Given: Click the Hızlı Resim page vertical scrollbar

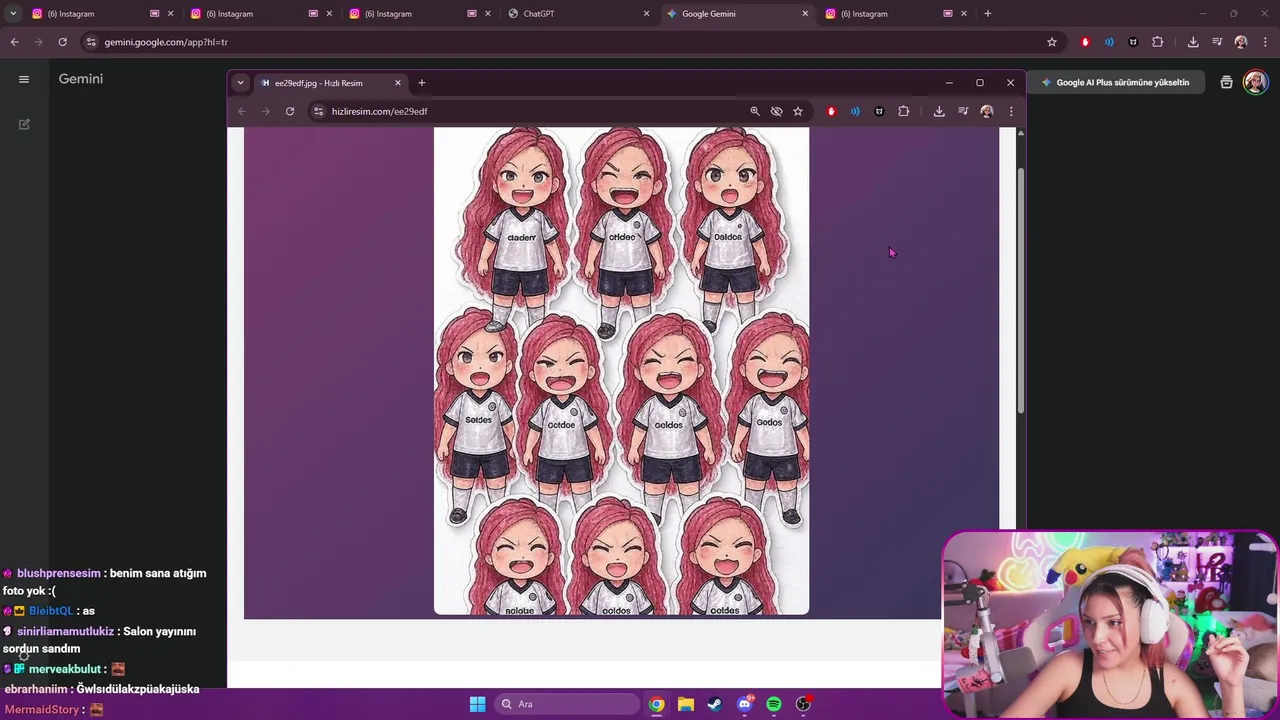Looking at the screenshot, I should click(x=1020, y=290).
